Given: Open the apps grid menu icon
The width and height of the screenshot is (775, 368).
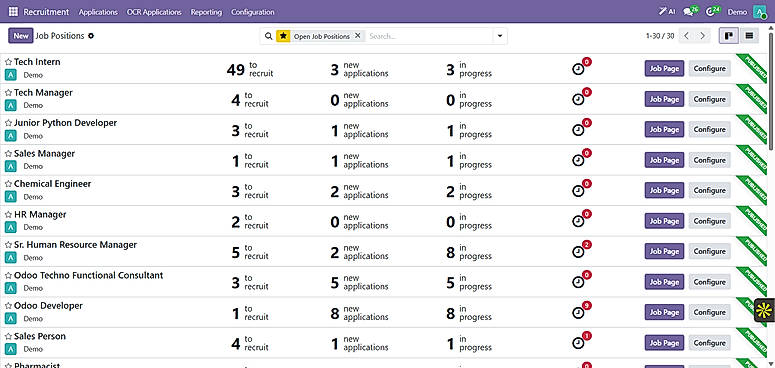Looking at the screenshot, I should [13, 12].
